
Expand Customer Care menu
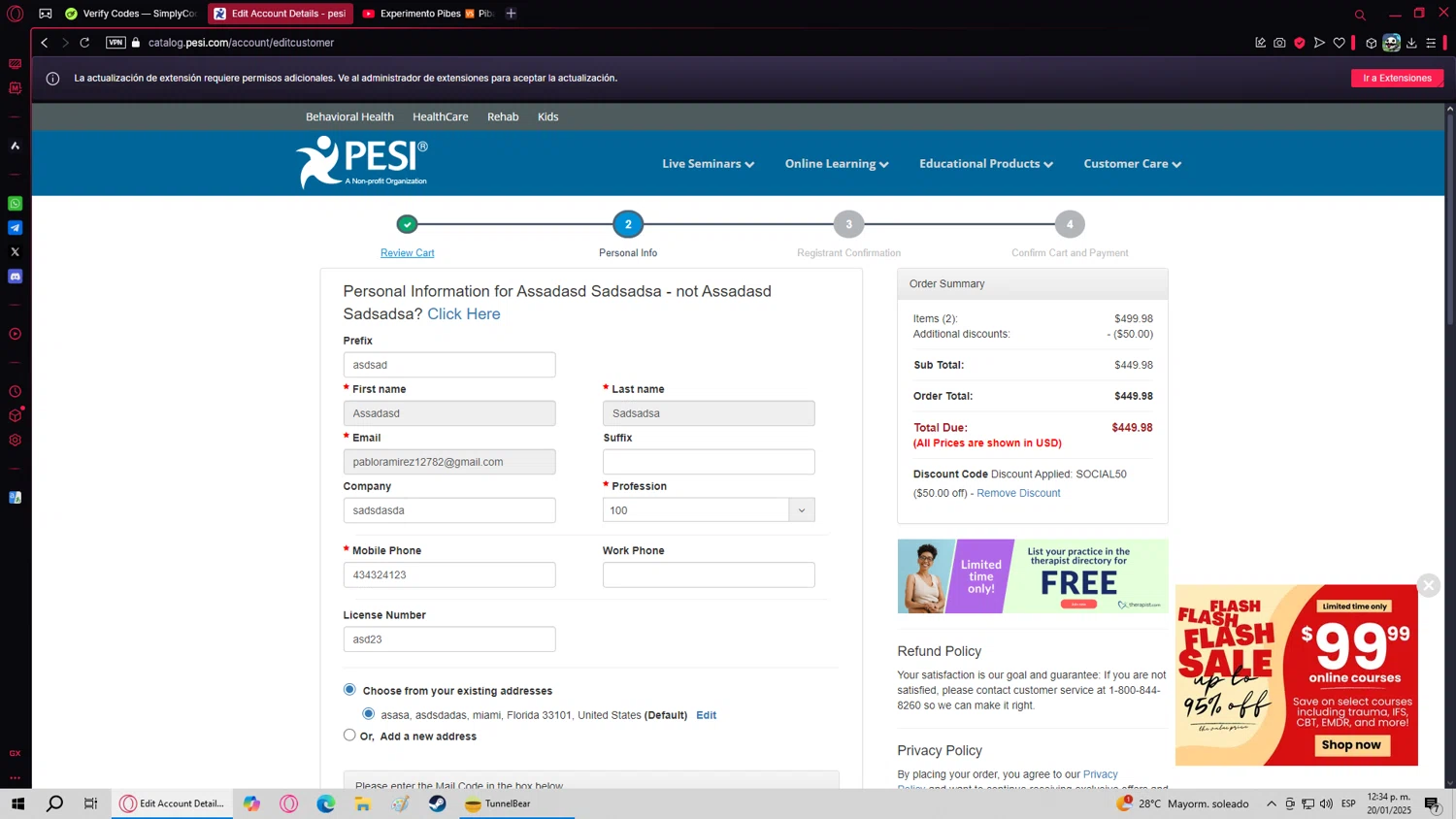coord(1133,164)
